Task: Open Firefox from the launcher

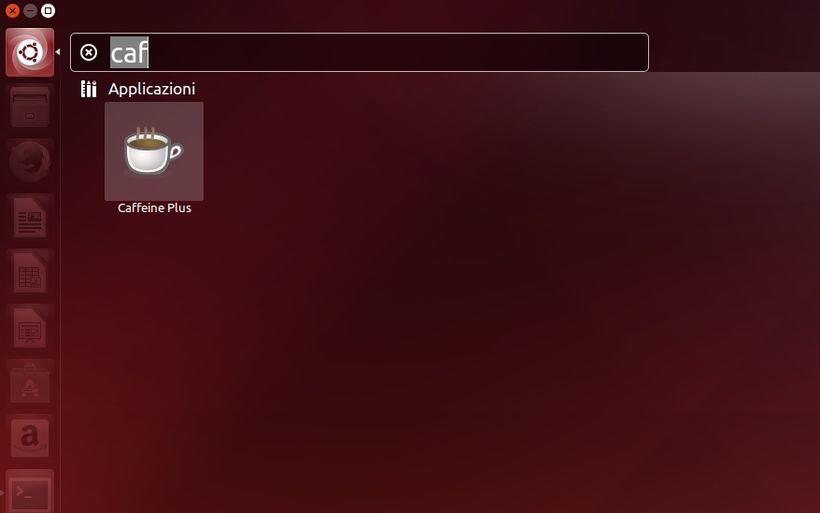Action: click(30, 162)
